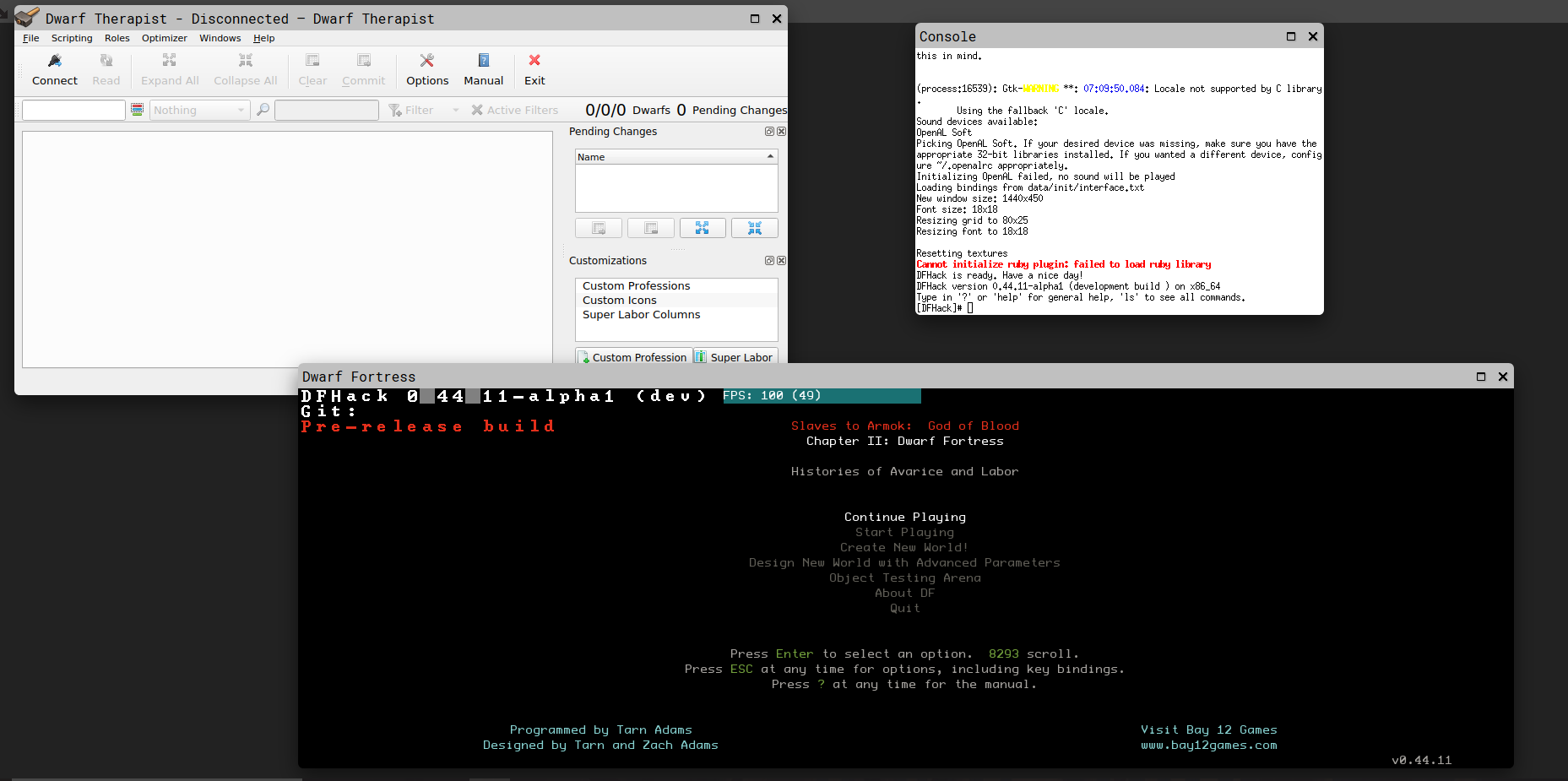
Task: Click the Dwarf Therapist title bar app icon
Action: [x=27, y=18]
